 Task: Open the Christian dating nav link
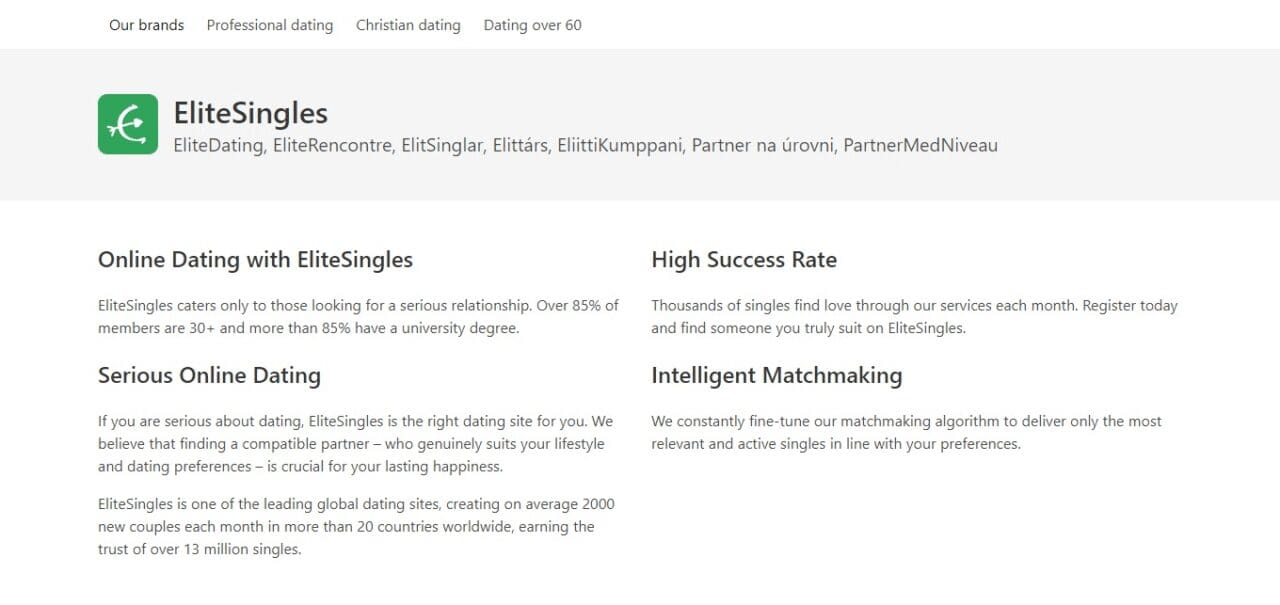click(408, 25)
